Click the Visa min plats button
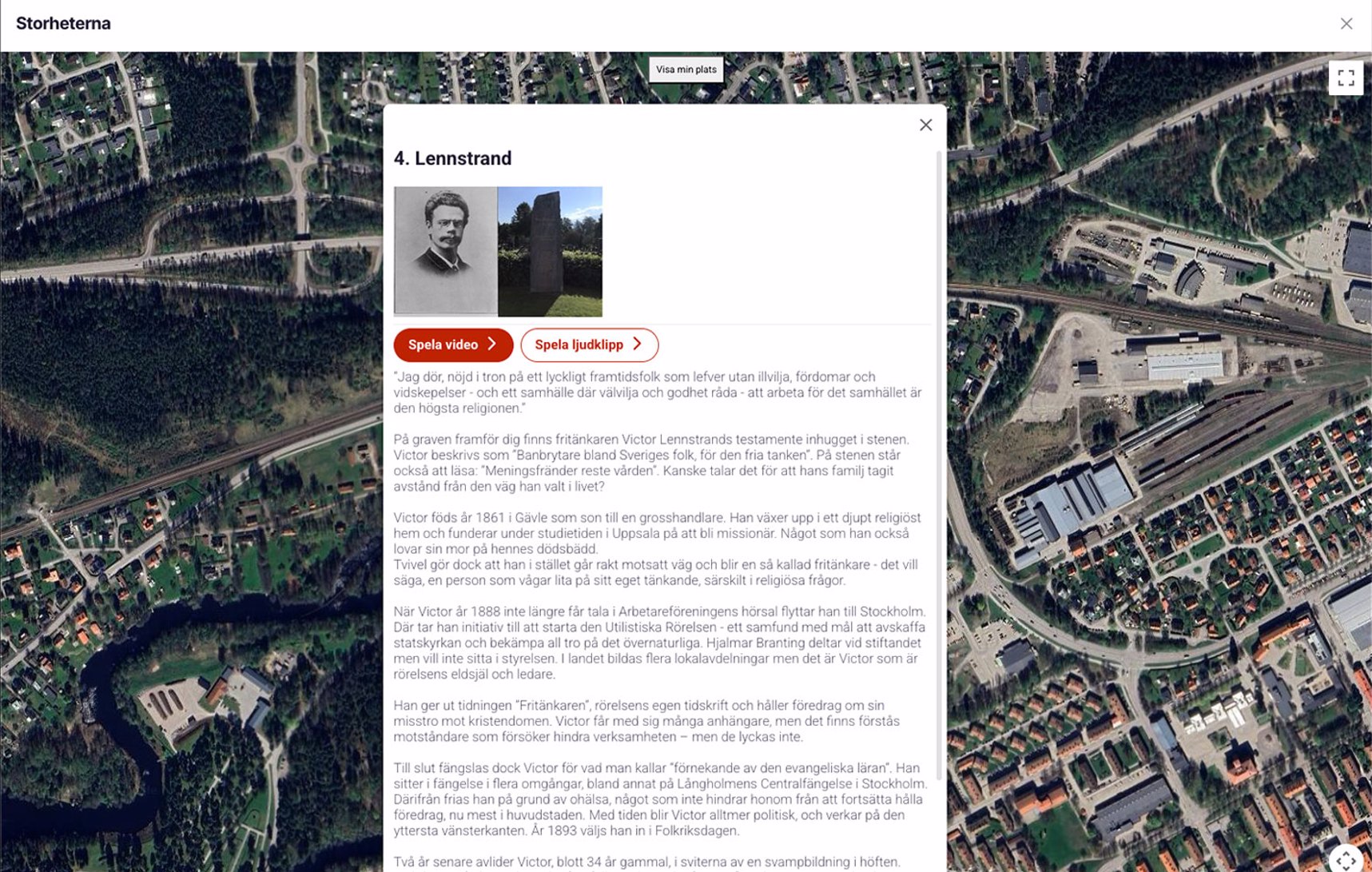The image size is (1372, 872). 686,70
